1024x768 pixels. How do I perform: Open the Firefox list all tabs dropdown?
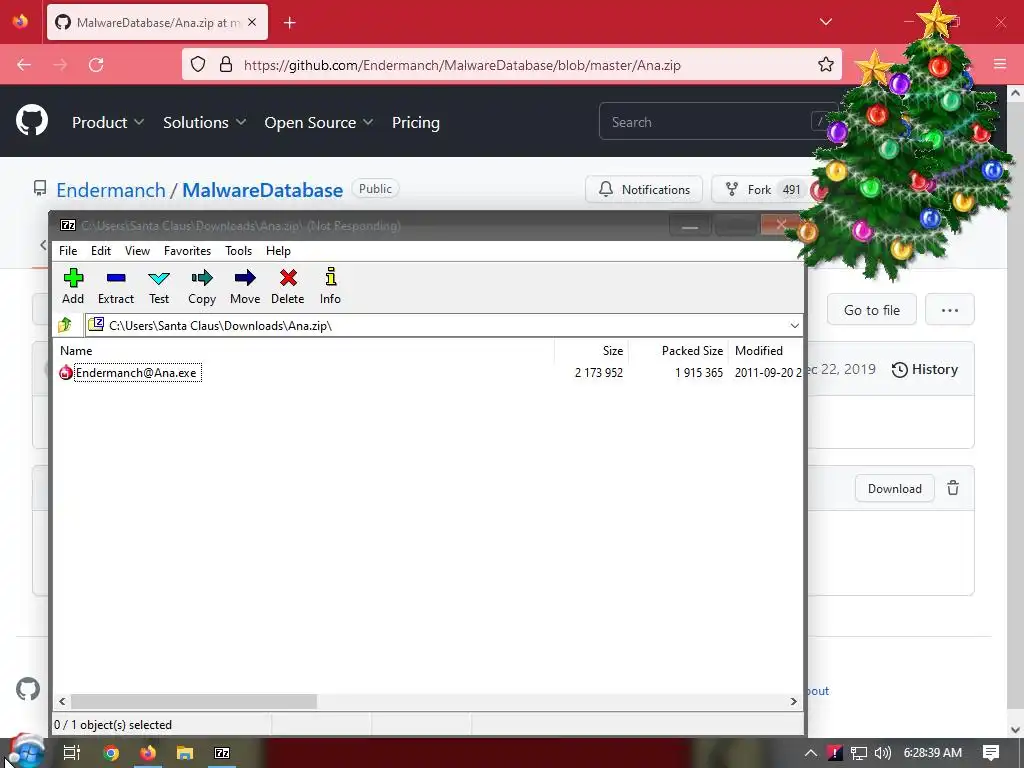(x=825, y=22)
